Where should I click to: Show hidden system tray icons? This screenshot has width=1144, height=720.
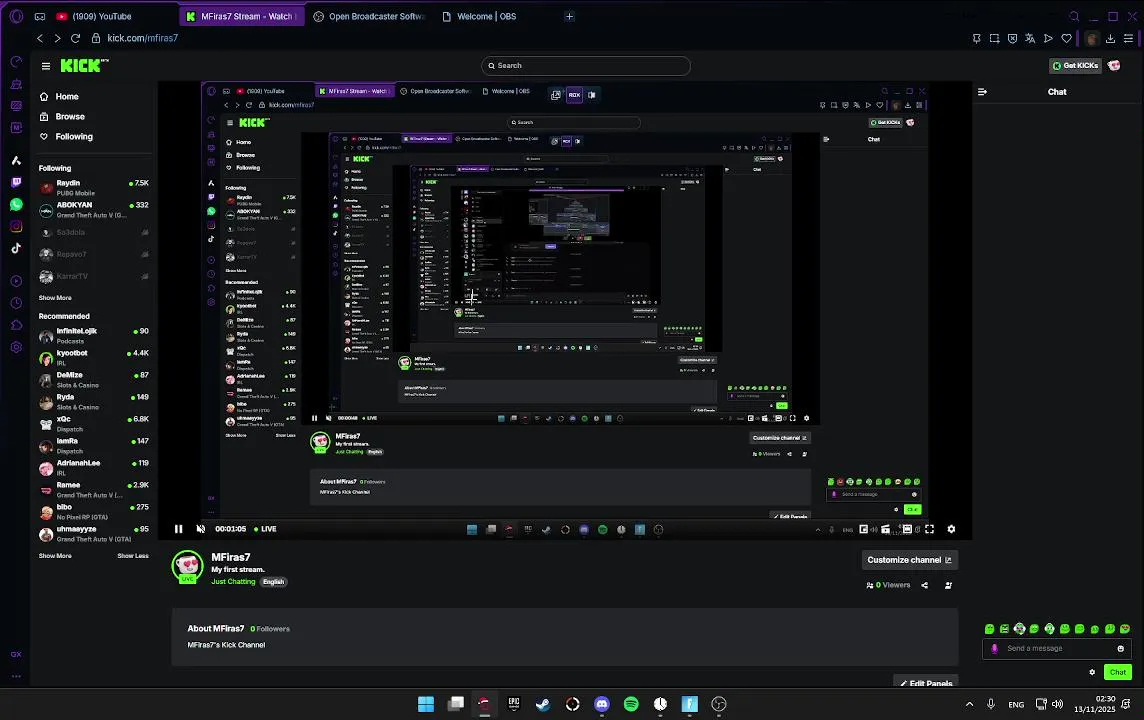[x=969, y=704]
